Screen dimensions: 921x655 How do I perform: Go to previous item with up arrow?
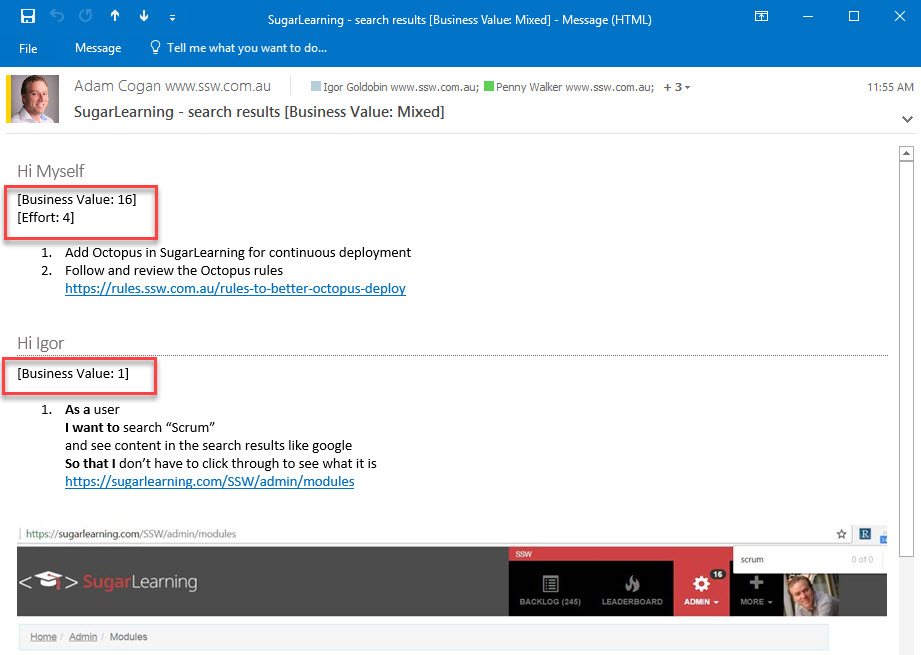115,16
